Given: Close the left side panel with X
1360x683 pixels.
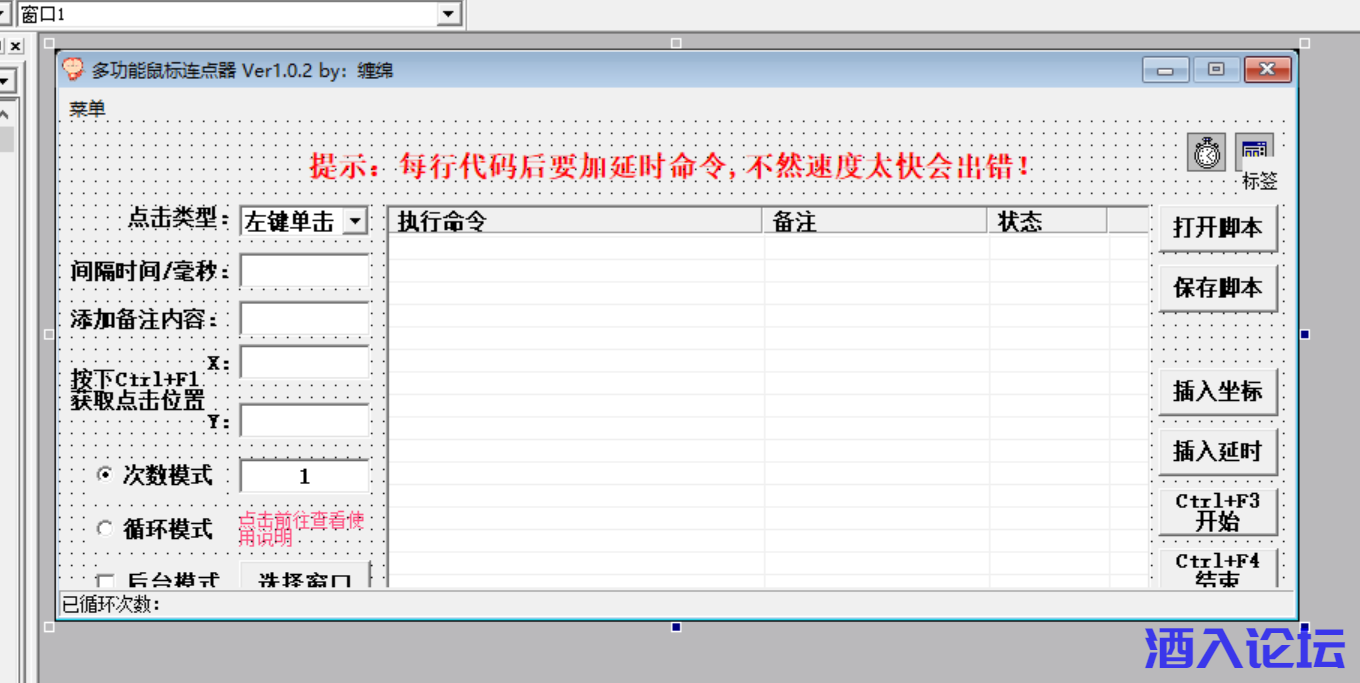Looking at the screenshot, I should click(16, 46).
